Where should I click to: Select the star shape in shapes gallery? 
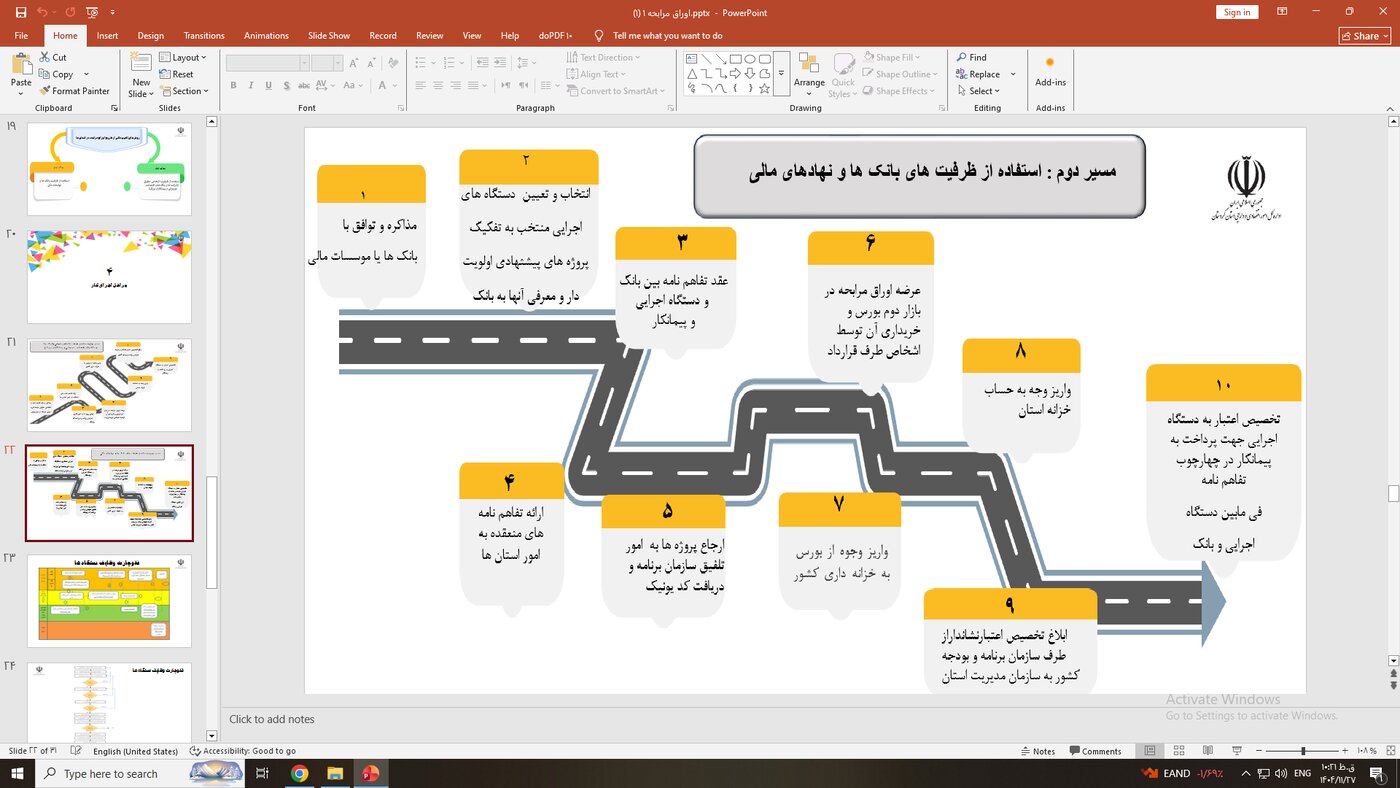tap(765, 88)
